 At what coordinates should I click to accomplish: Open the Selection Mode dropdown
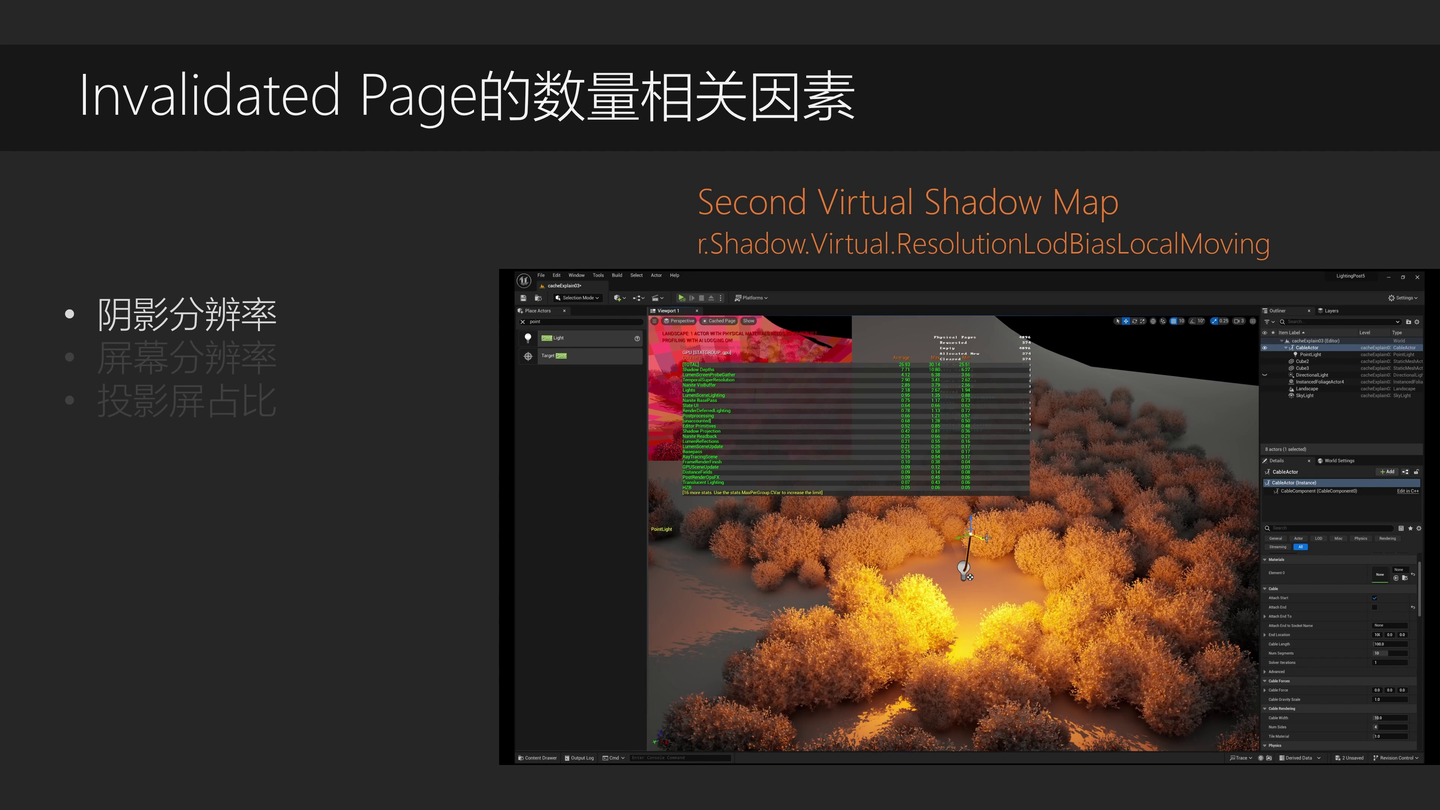577,298
